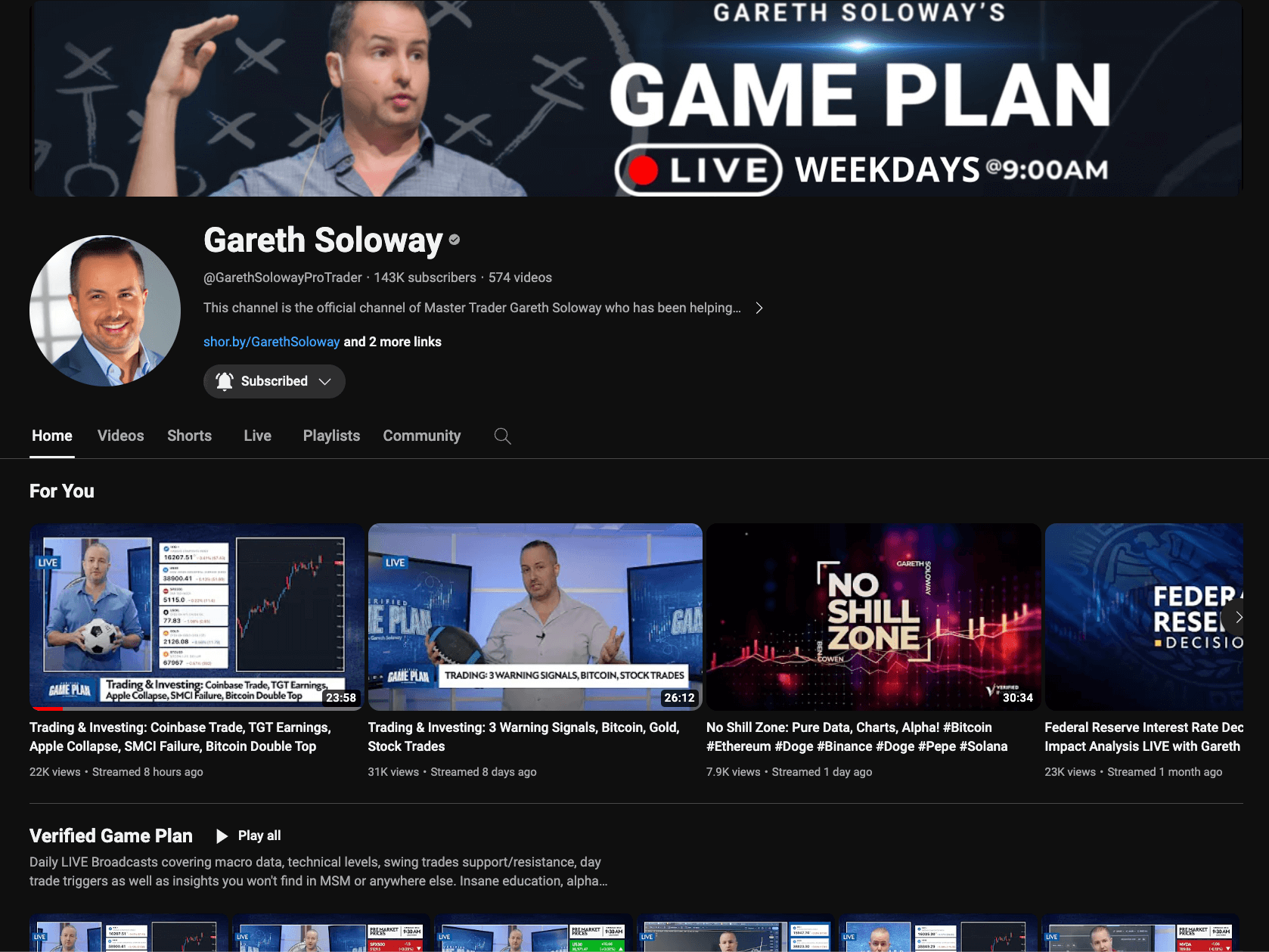Click the notification bell icon
The width and height of the screenshot is (1269, 952).
[x=225, y=381]
